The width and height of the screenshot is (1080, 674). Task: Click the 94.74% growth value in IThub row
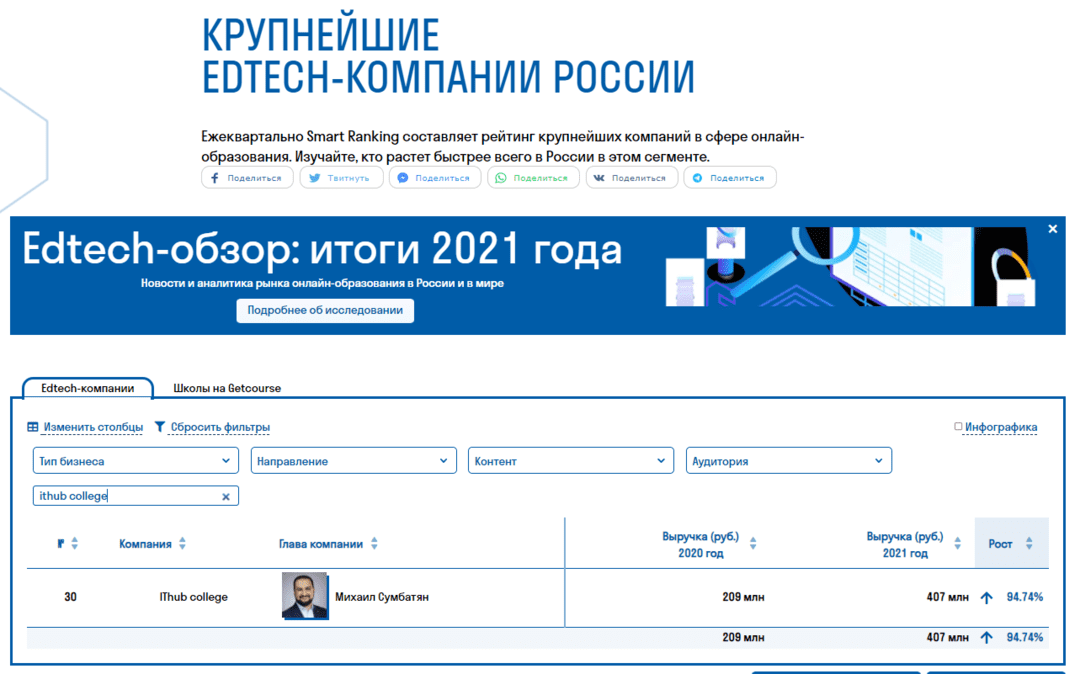point(1024,597)
